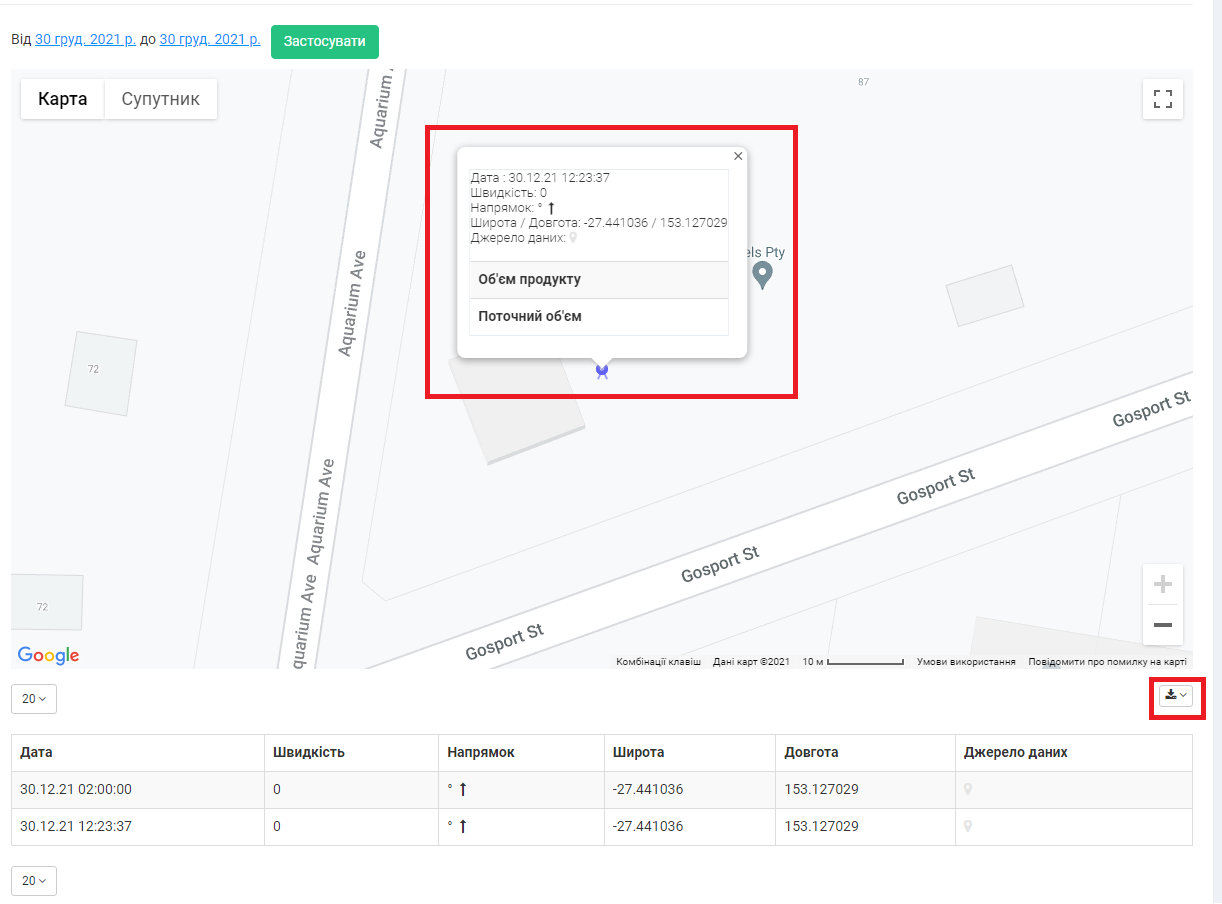The width and height of the screenshot is (1222, 904).
Task: Open the bottom rows-per-page 20 dropdown
Action: [x=34, y=881]
